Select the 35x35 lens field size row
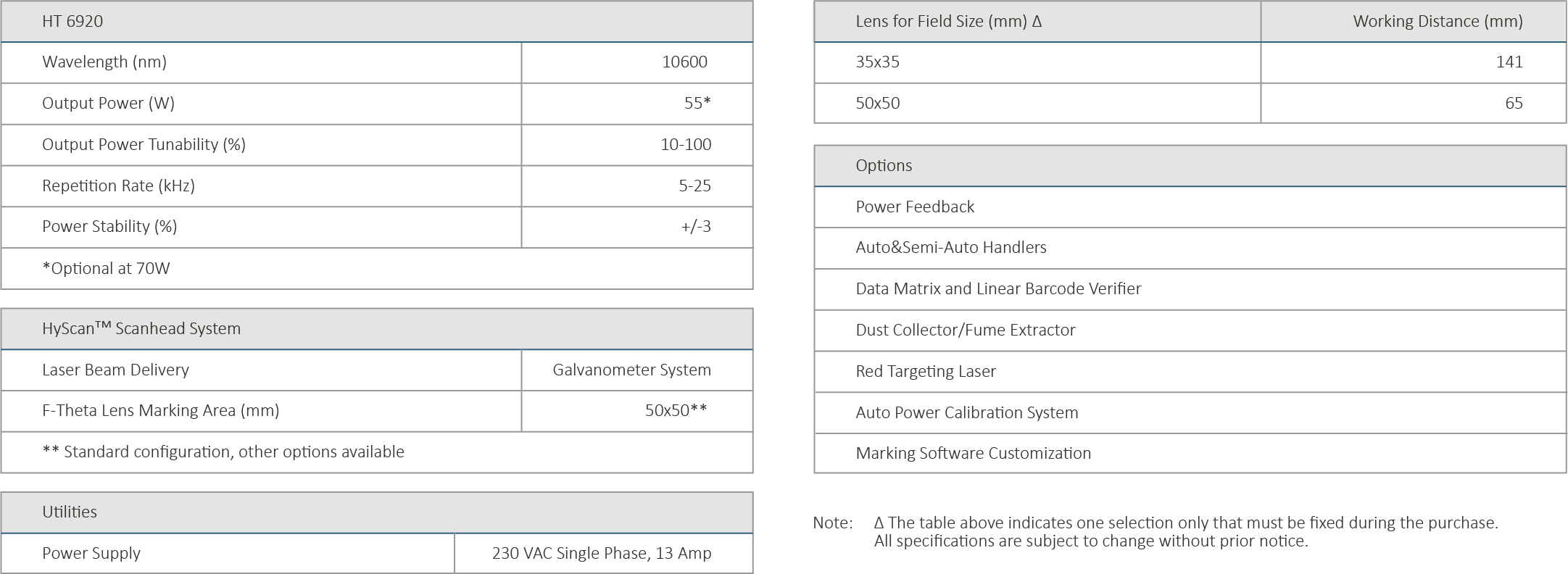The width and height of the screenshot is (1568, 574). (877, 62)
